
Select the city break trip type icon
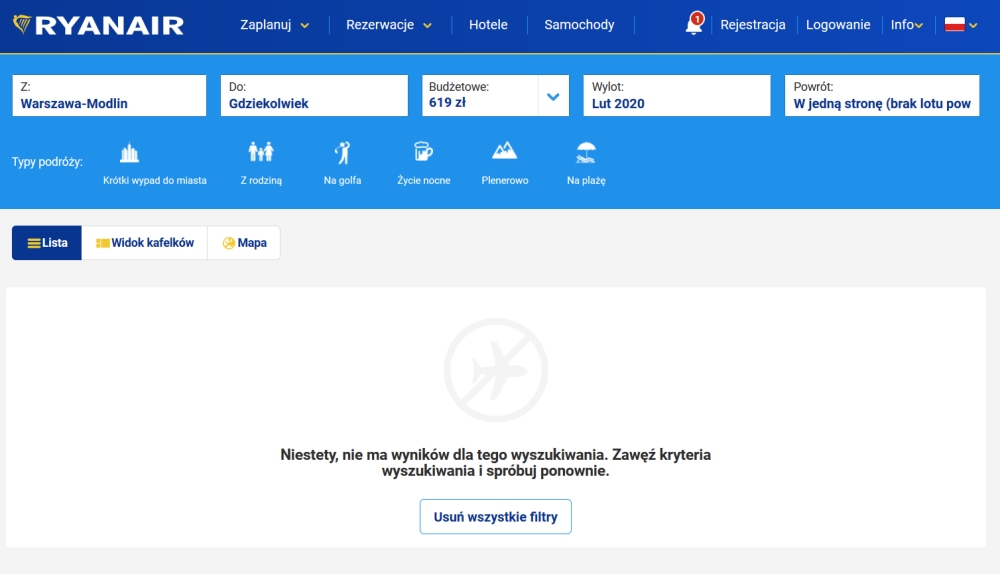click(129, 152)
